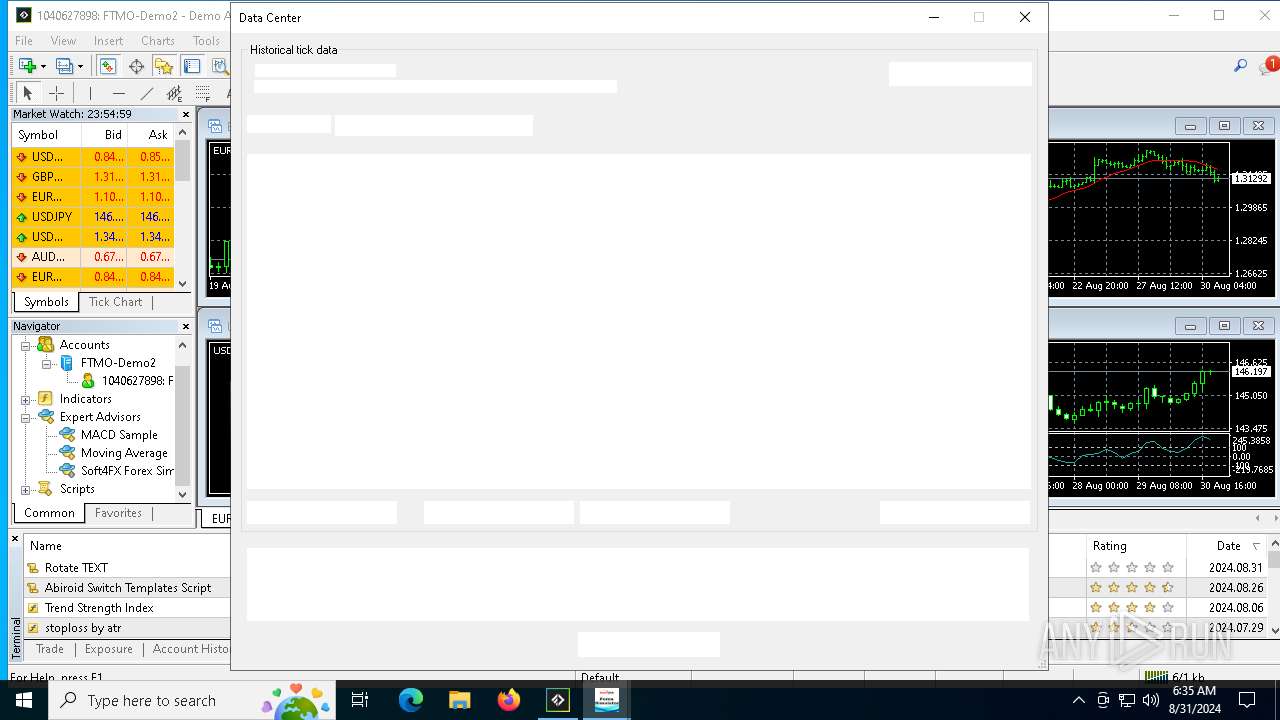Open the Tools menu
Image resolution: width=1280 pixels, height=720 pixels.
(x=206, y=41)
